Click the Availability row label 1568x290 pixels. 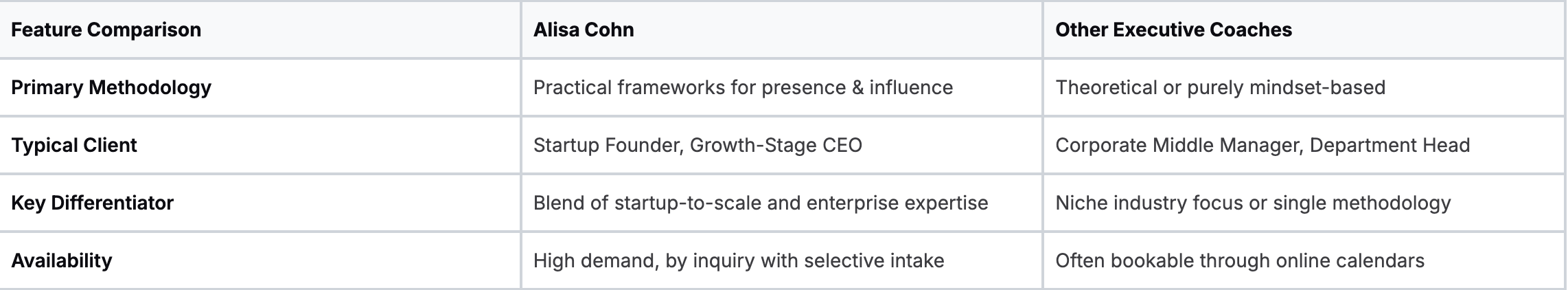point(62,260)
